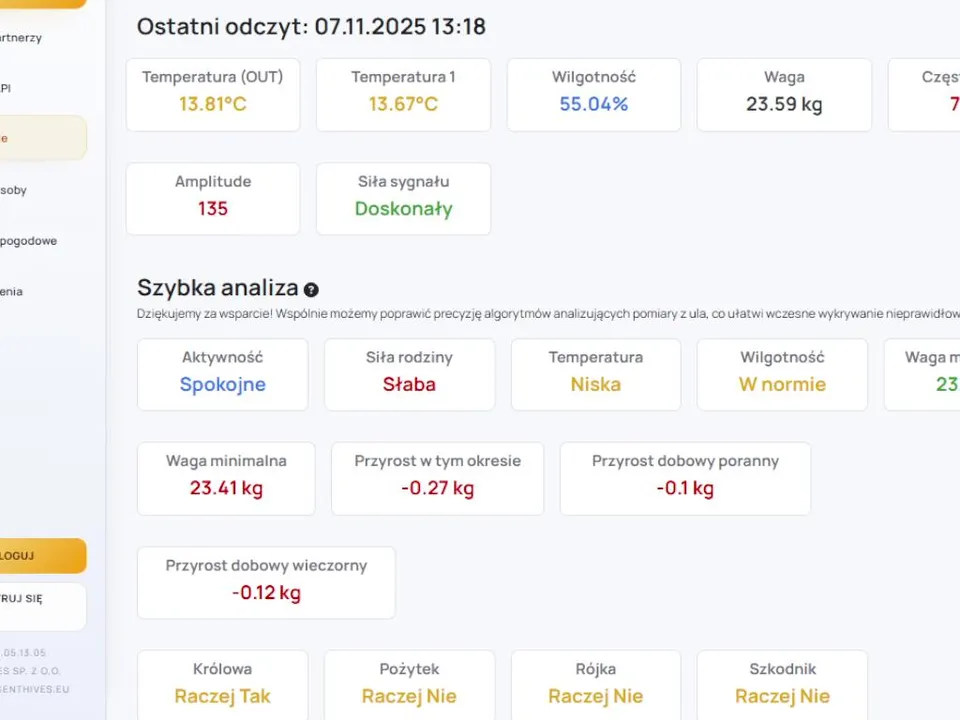
Task: Click the Amplitude 135 card
Action: point(213,199)
